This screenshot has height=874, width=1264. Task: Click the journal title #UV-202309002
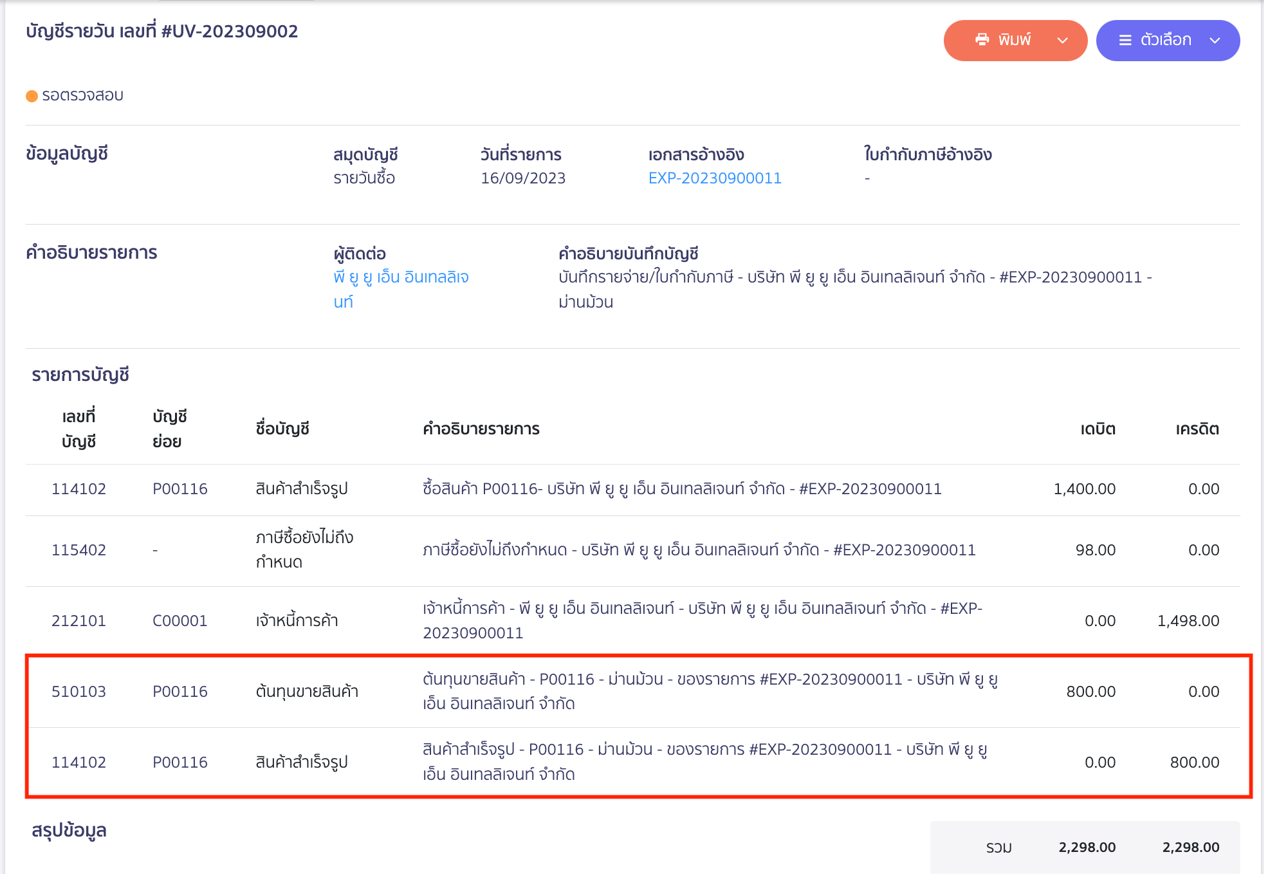[x=162, y=32]
